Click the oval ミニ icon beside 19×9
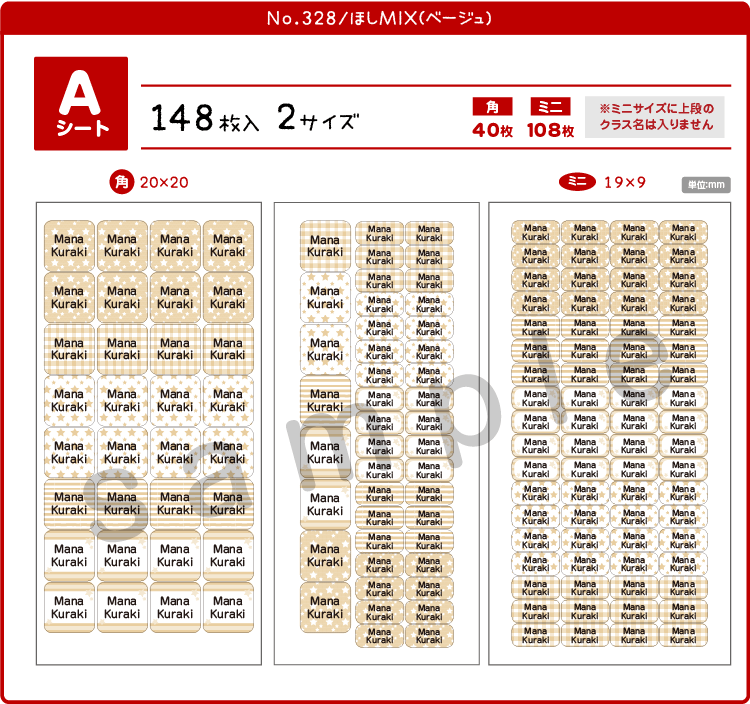 pyautogui.click(x=577, y=182)
